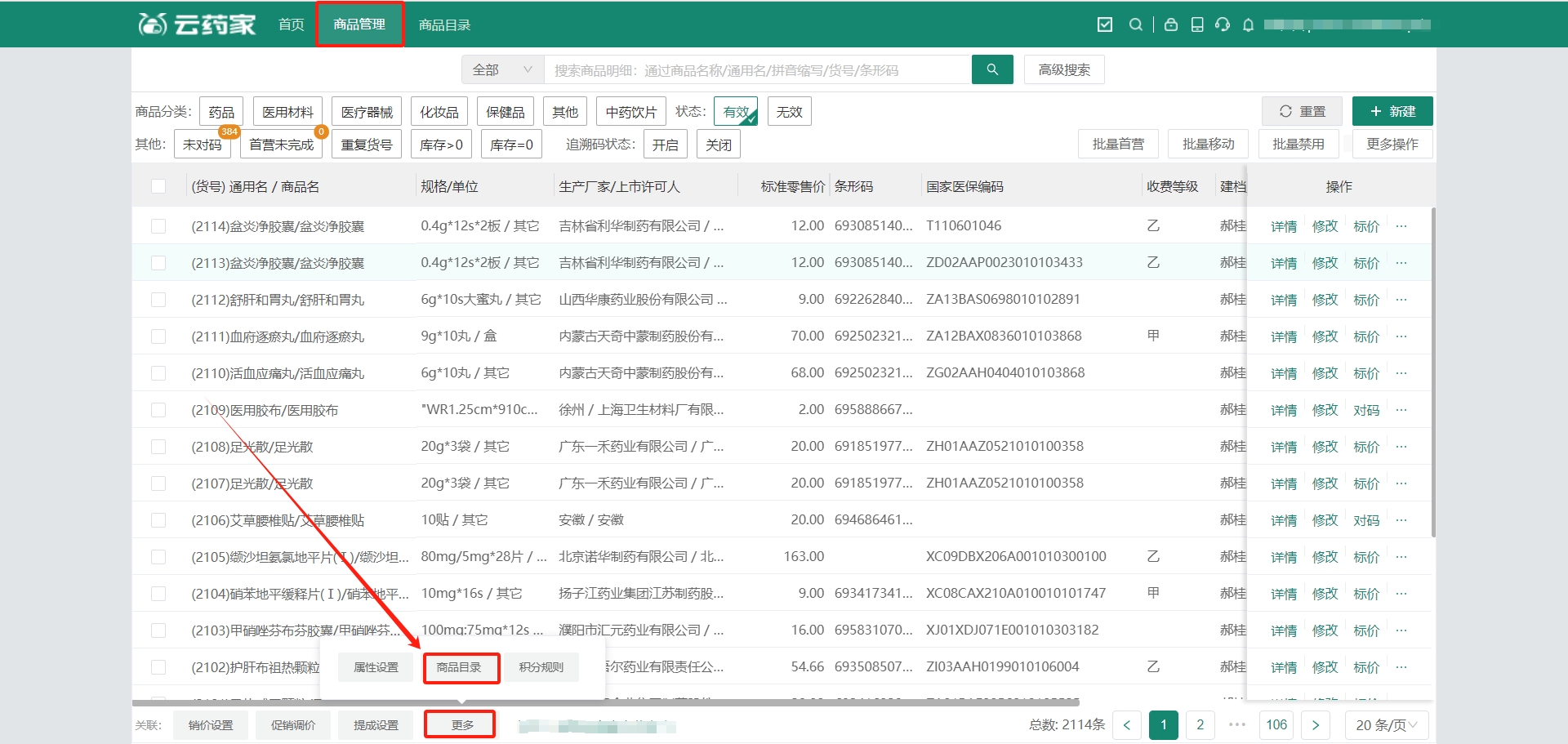Filter by 药品 category
The width and height of the screenshot is (1568, 744).
coord(221,112)
